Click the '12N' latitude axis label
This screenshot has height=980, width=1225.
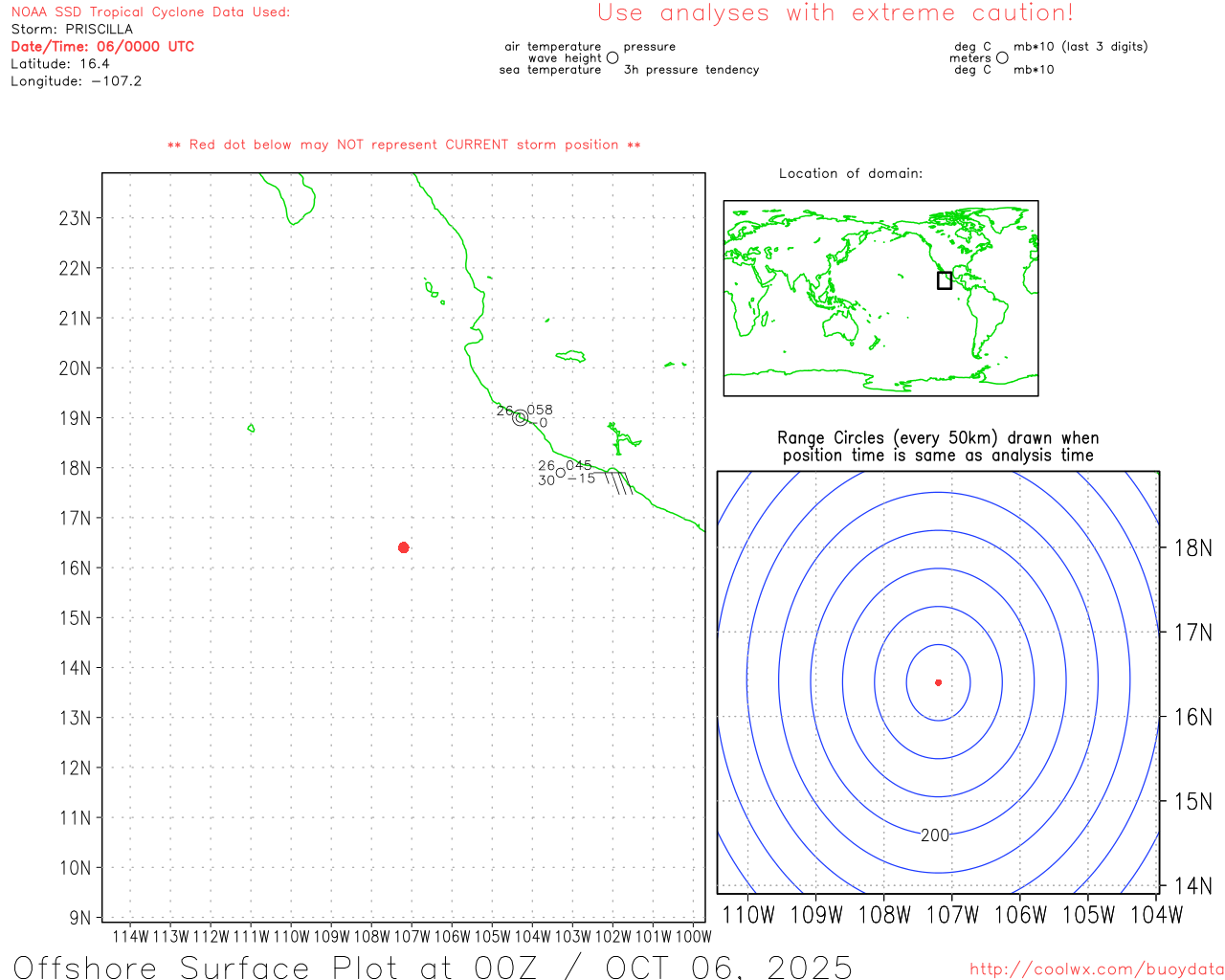[75, 768]
